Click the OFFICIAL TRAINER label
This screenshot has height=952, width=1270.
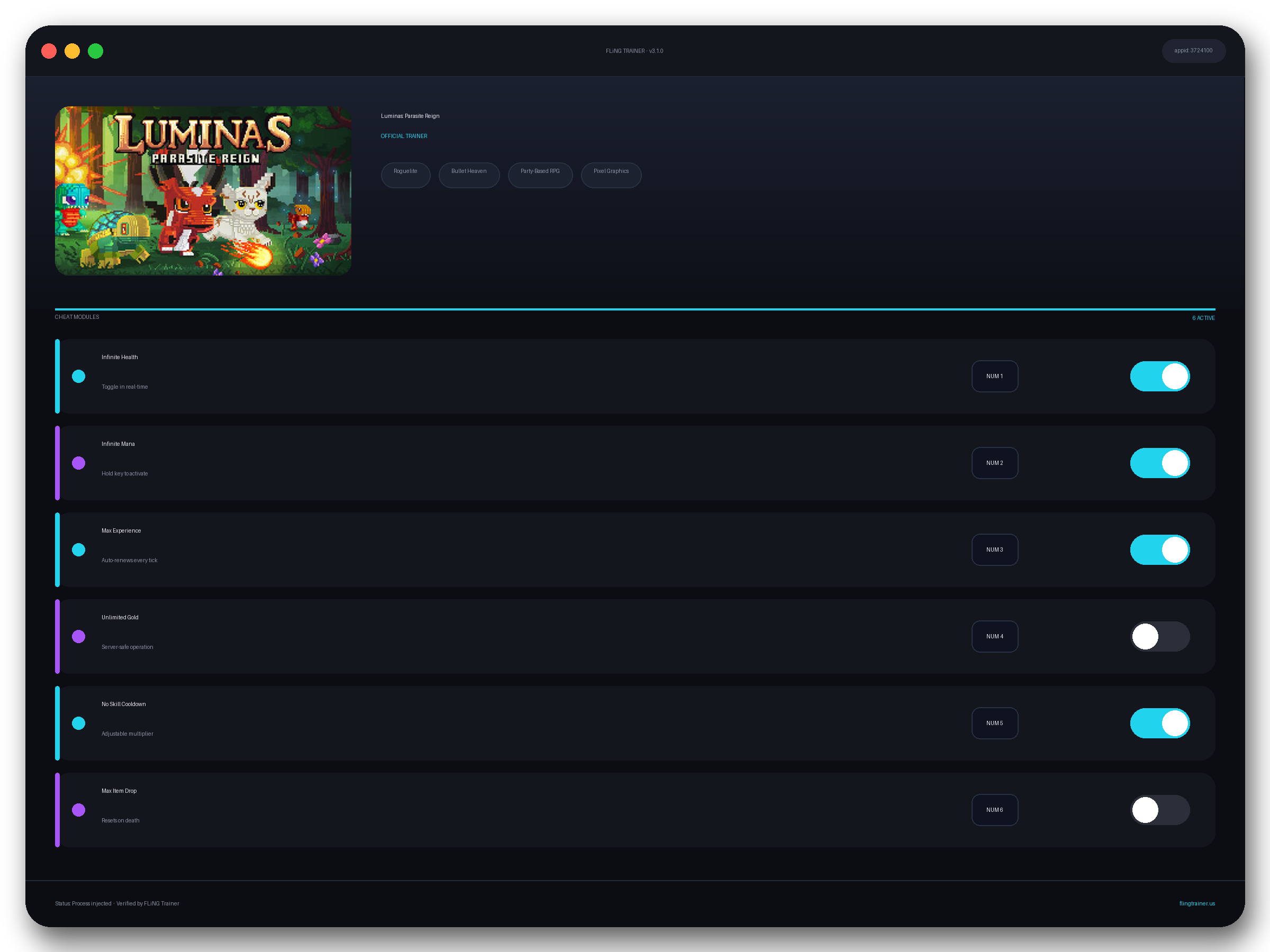(404, 136)
